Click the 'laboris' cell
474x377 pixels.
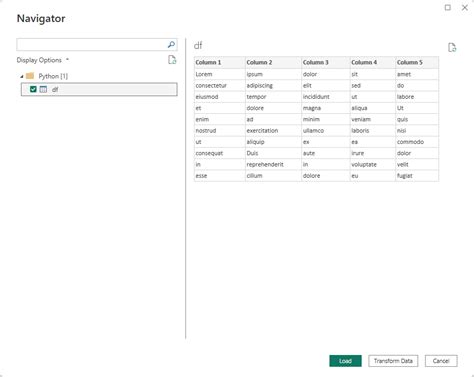(373, 131)
